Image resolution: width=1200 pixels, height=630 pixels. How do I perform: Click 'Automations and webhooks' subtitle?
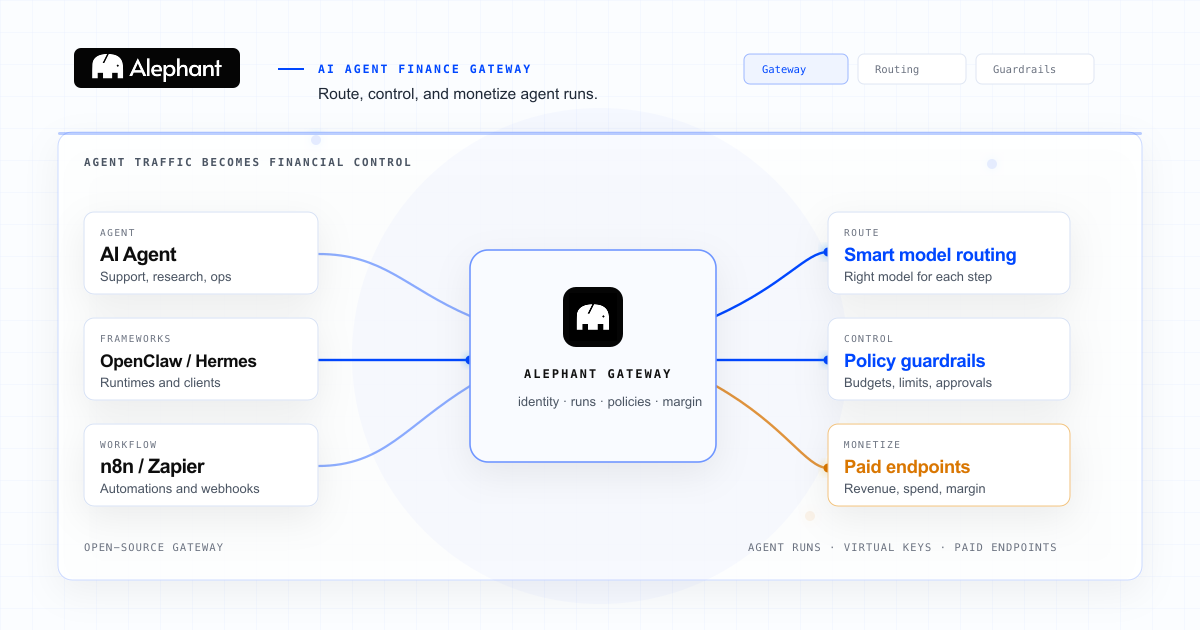click(180, 489)
